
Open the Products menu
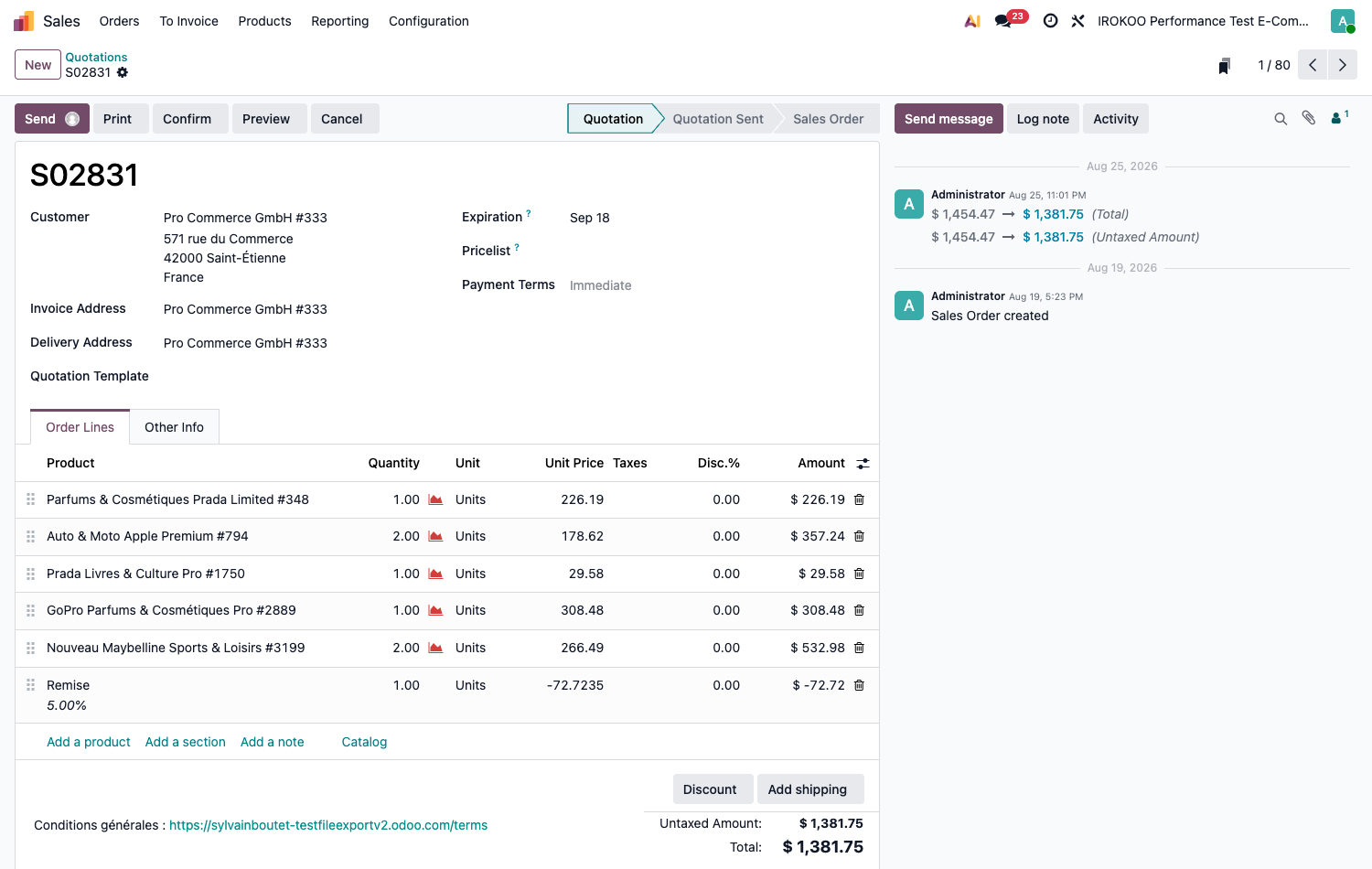[265, 21]
